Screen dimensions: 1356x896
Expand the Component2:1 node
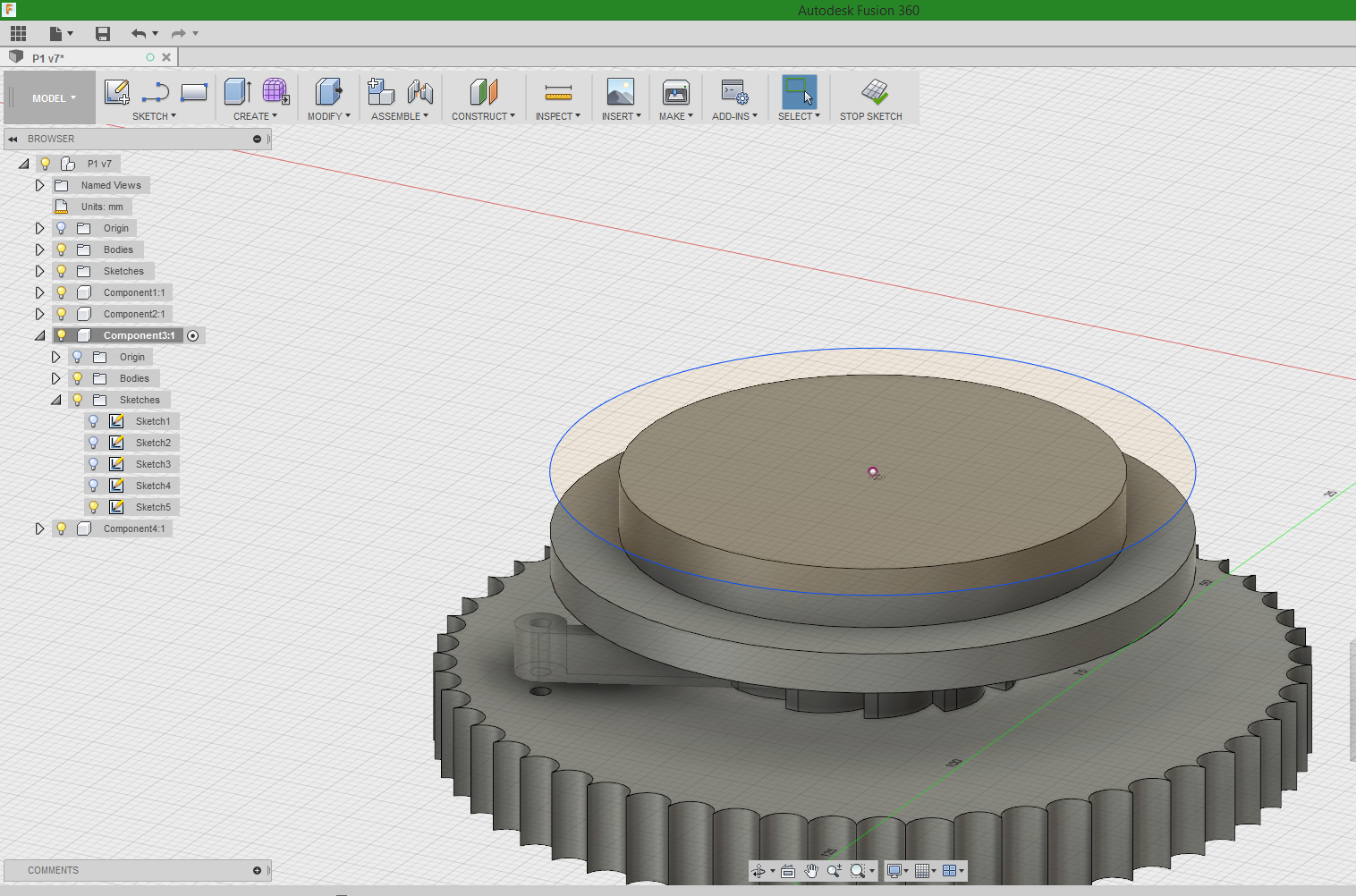pyautogui.click(x=39, y=314)
